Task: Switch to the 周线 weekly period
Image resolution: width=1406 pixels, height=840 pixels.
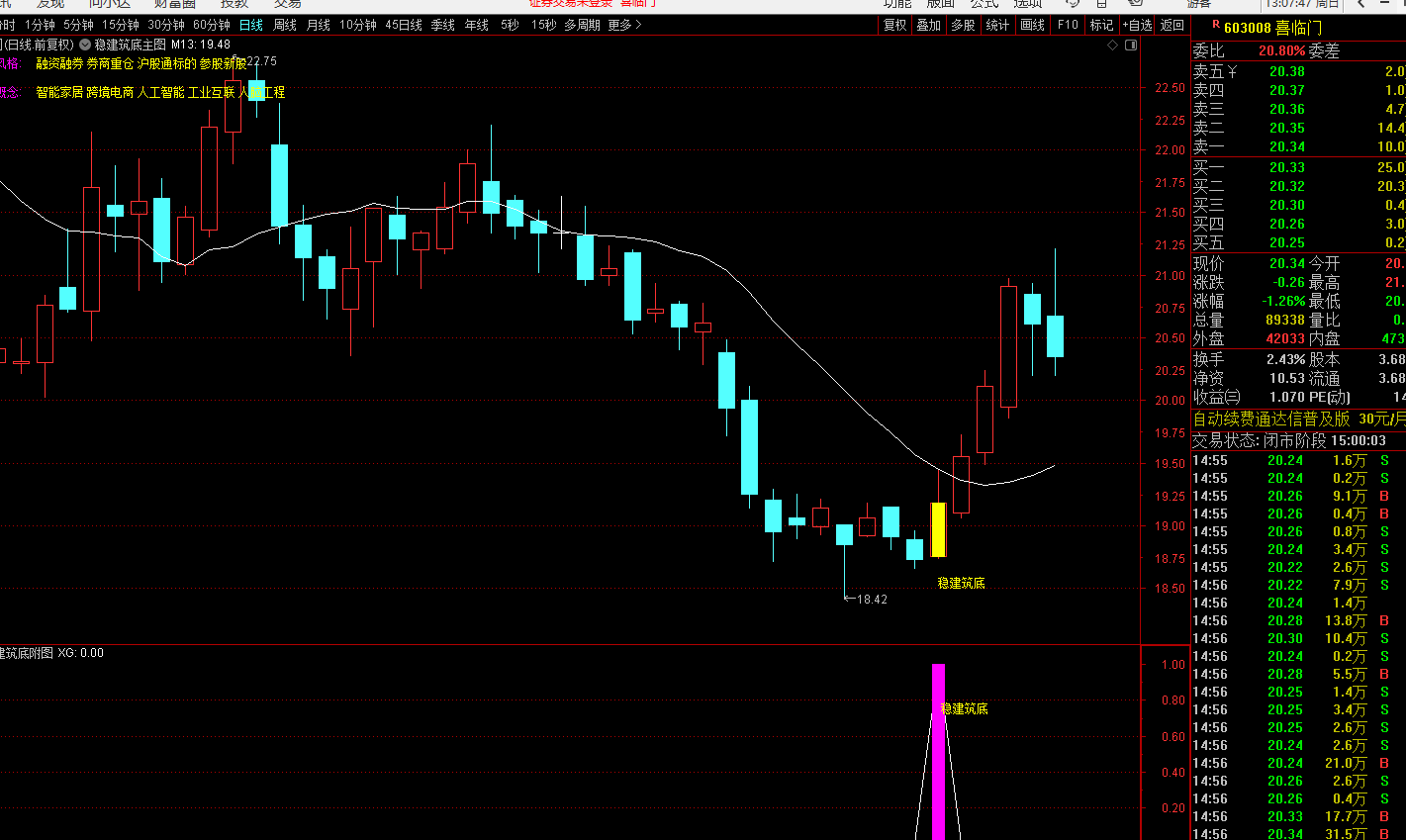Action: 285,25
